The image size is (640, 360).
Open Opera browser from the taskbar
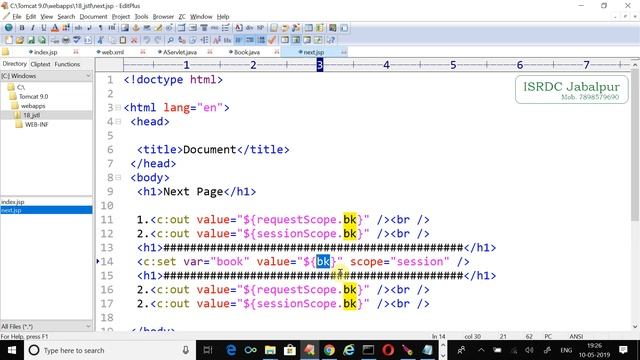(x=388, y=350)
